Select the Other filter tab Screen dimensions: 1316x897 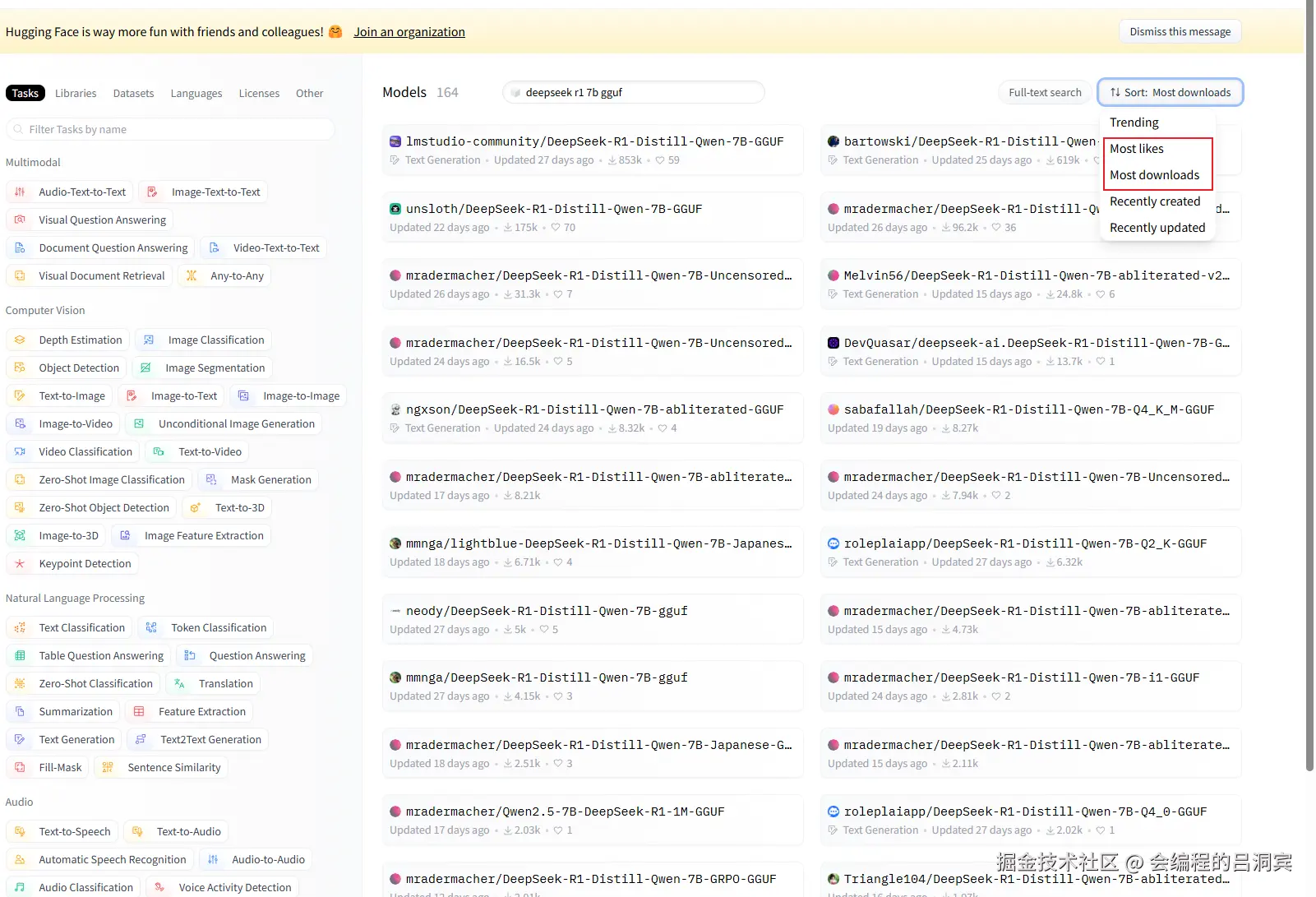tap(310, 94)
